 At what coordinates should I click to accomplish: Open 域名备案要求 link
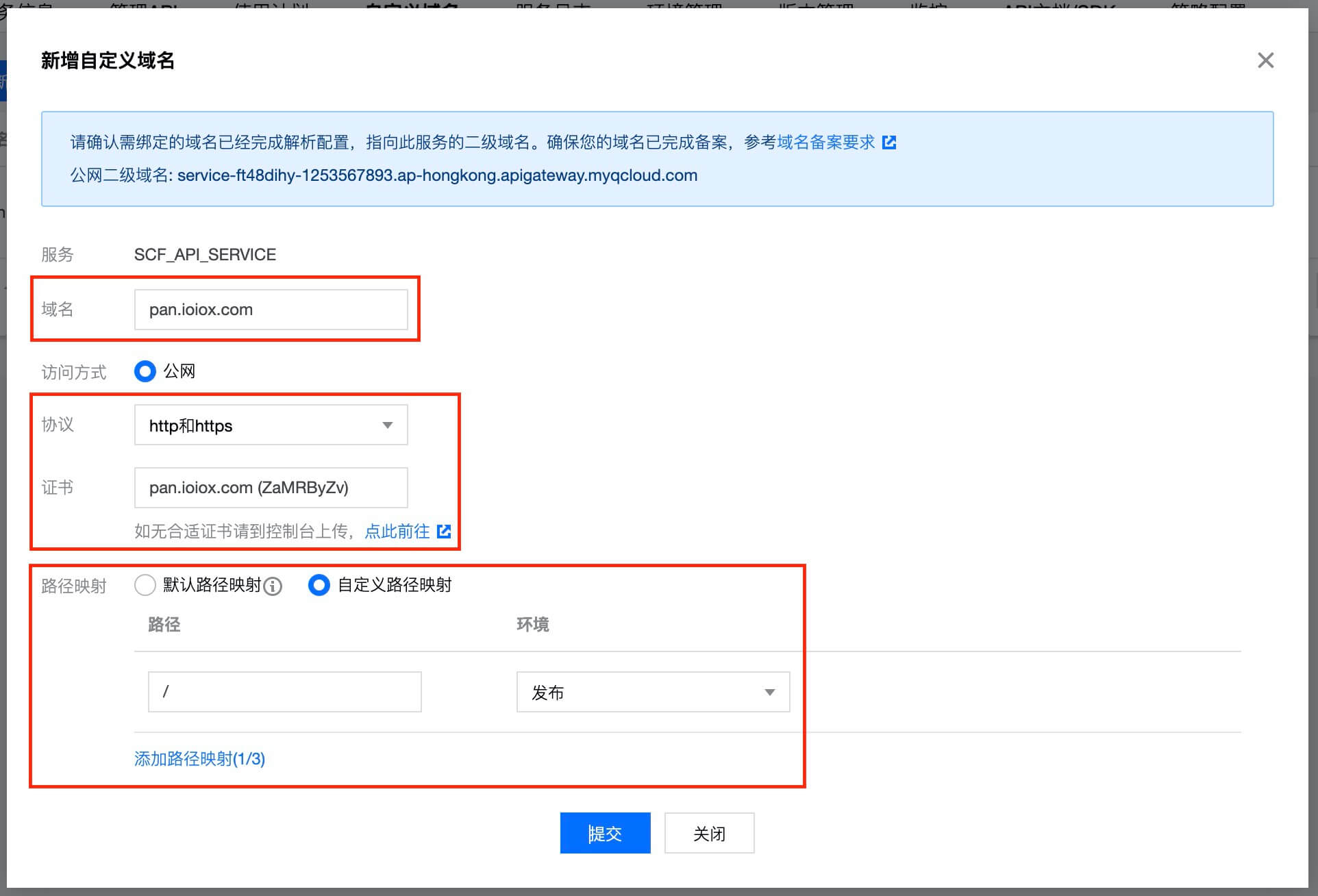point(825,142)
